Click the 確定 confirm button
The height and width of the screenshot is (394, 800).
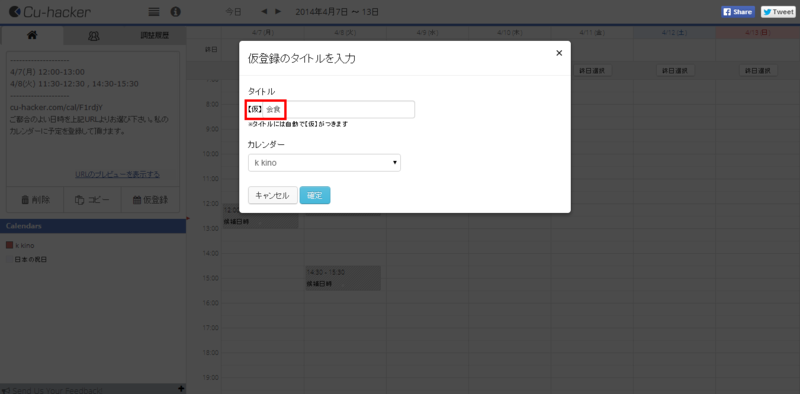pyautogui.click(x=315, y=195)
